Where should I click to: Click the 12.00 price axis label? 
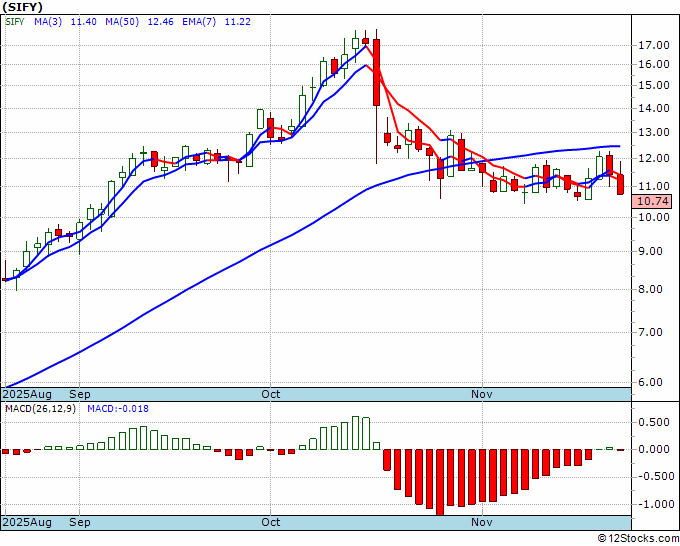click(654, 158)
